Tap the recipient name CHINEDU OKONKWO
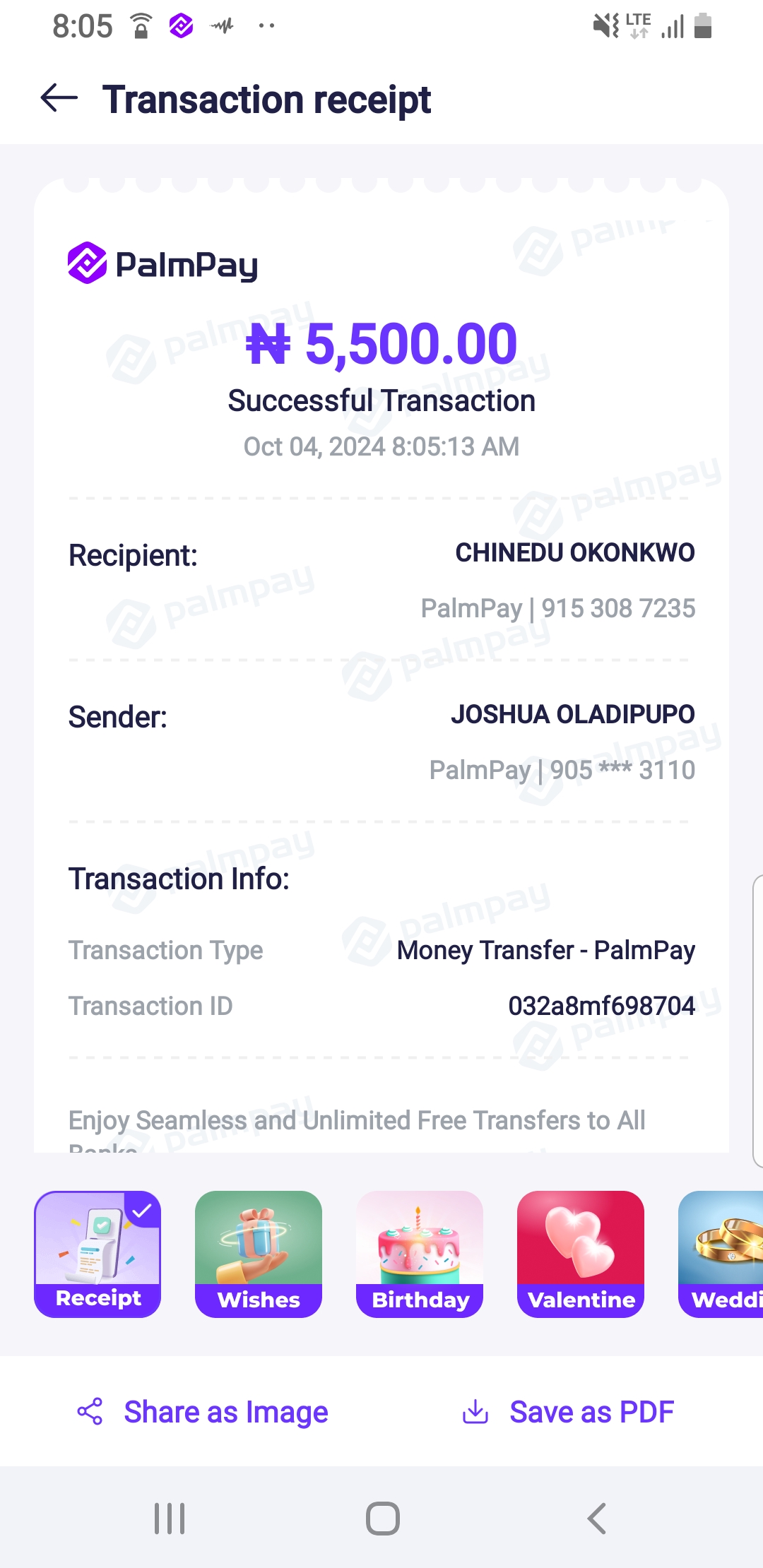This screenshot has width=763, height=1568. point(574,553)
